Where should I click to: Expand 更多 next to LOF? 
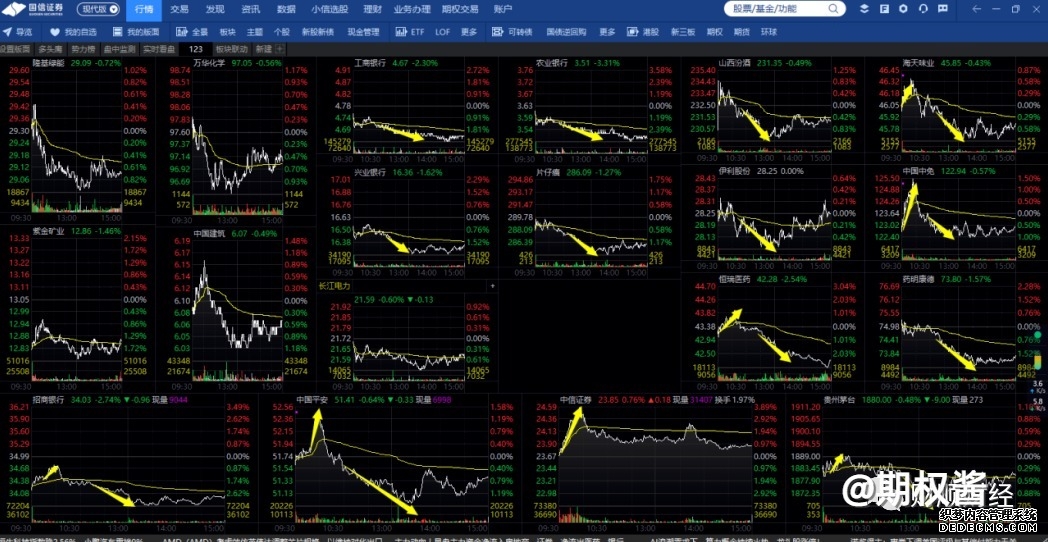(x=469, y=31)
